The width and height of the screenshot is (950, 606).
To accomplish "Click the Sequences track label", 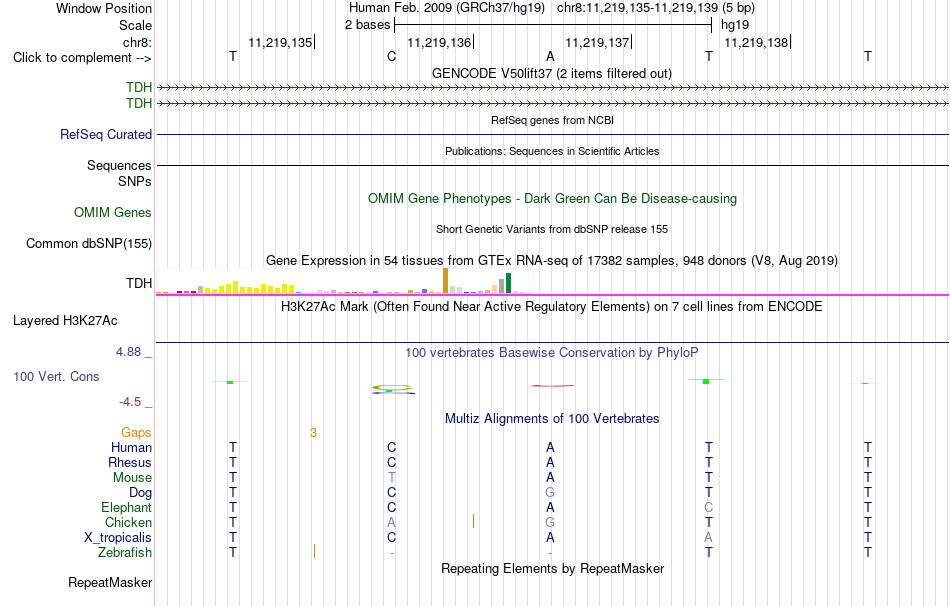I will pyautogui.click(x=119, y=165).
